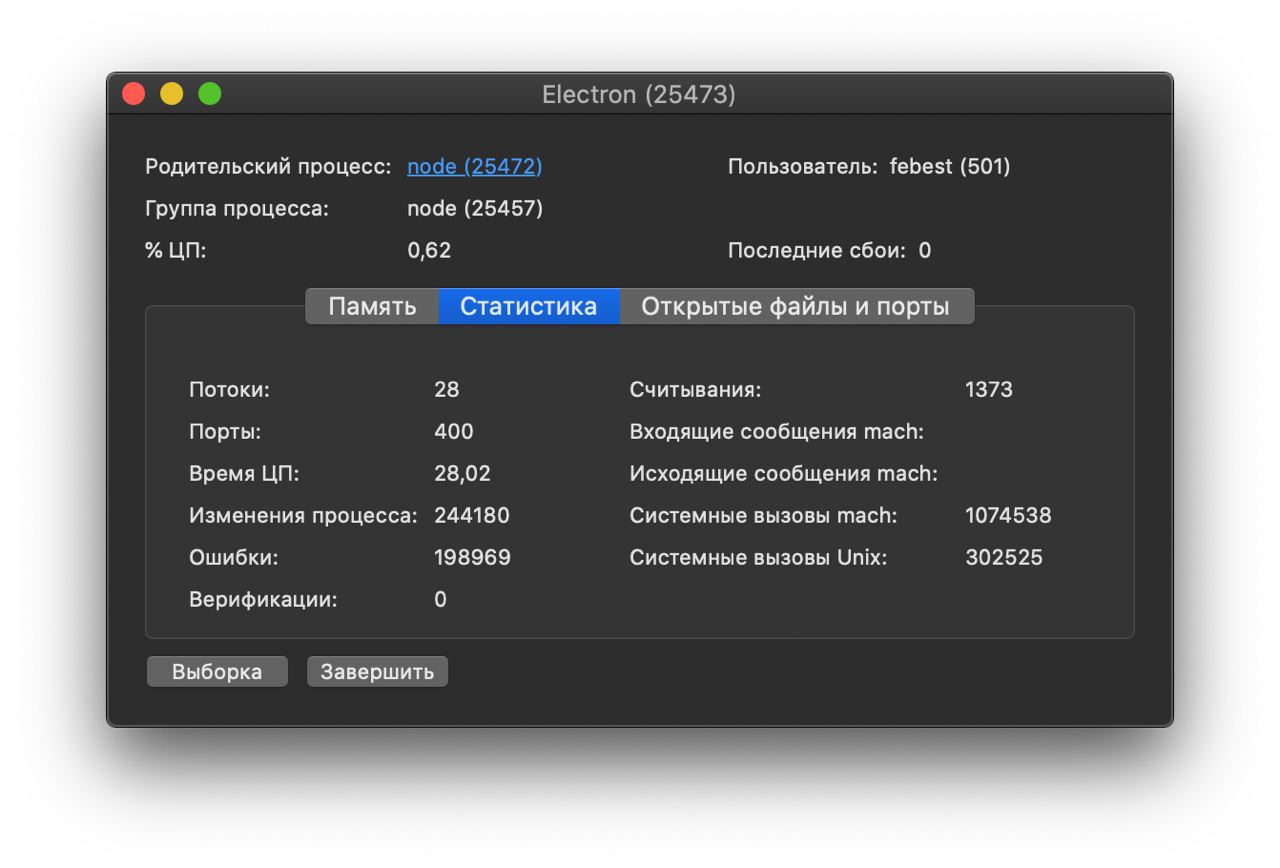The height and width of the screenshot is (868, 1280).
Task: Open parent process link node (25472)
Action: [x=474, y=167]
